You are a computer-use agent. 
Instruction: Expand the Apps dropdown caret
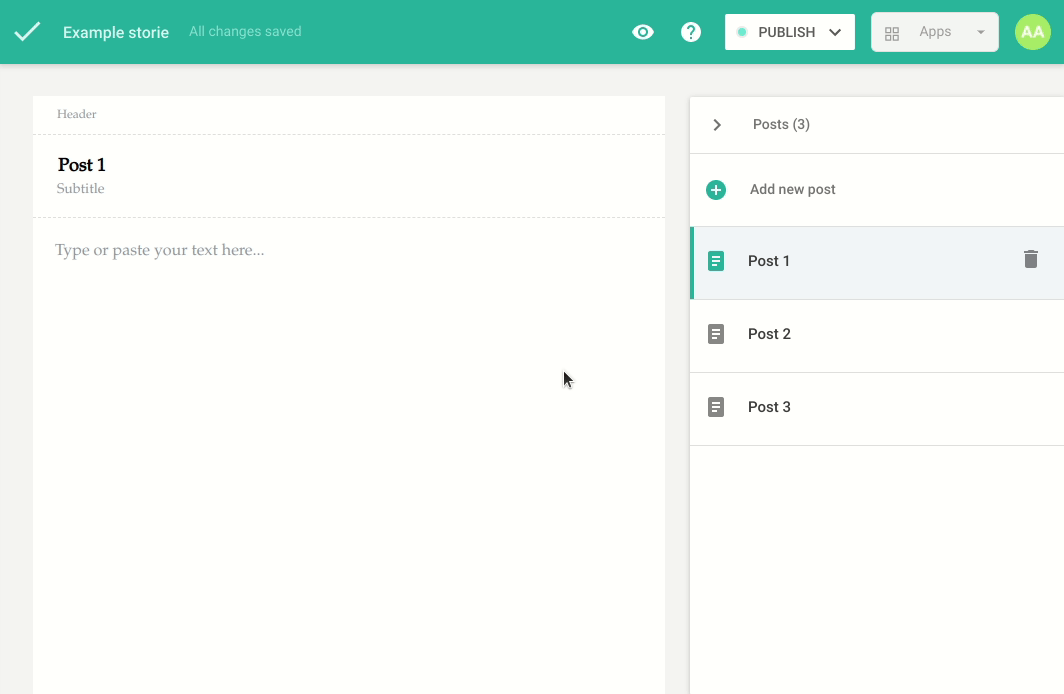click(x=980, y=32)
